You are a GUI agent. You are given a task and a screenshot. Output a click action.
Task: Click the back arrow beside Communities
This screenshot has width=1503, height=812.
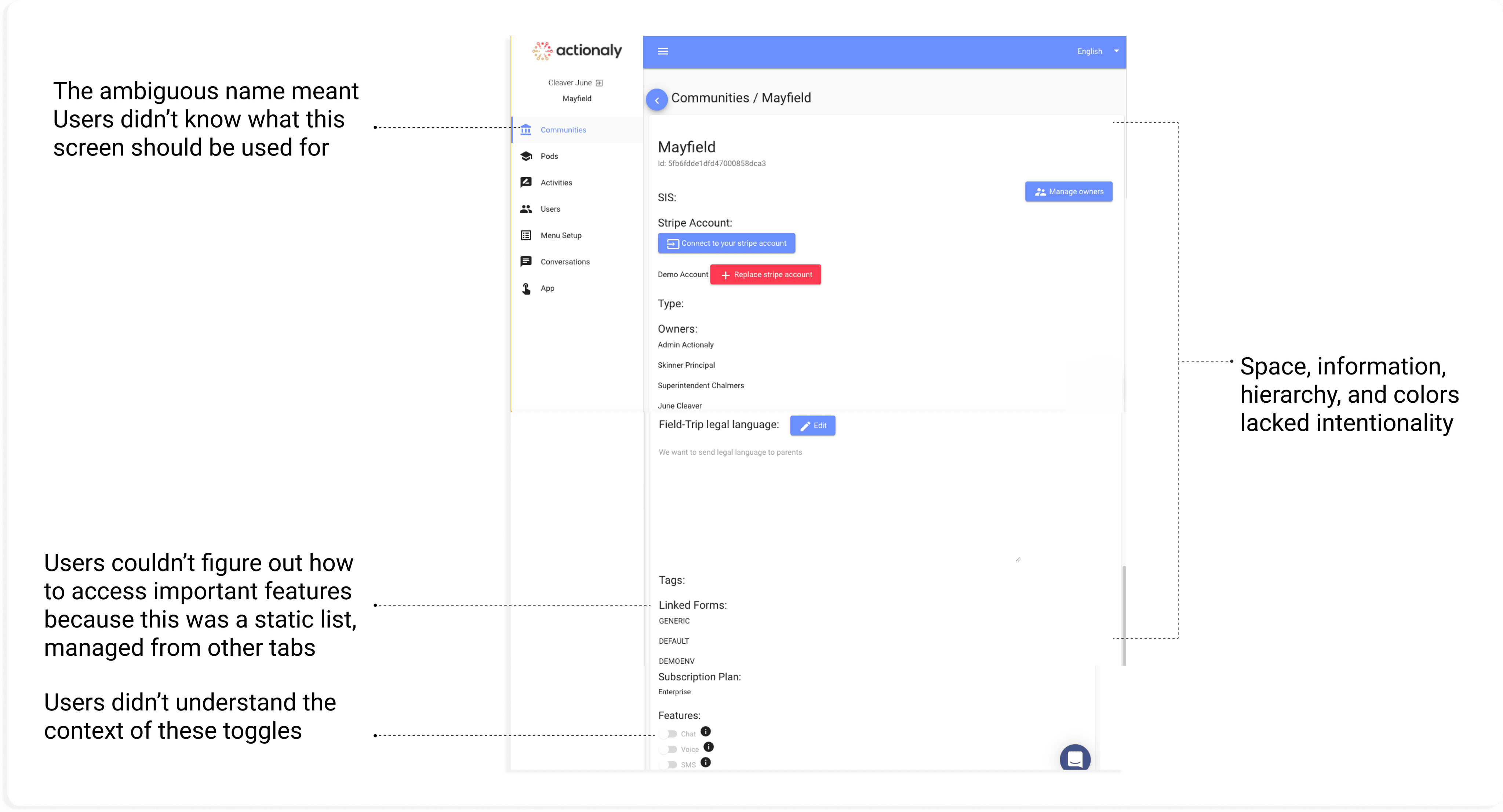pyautogui.click(x=656, y=100)
